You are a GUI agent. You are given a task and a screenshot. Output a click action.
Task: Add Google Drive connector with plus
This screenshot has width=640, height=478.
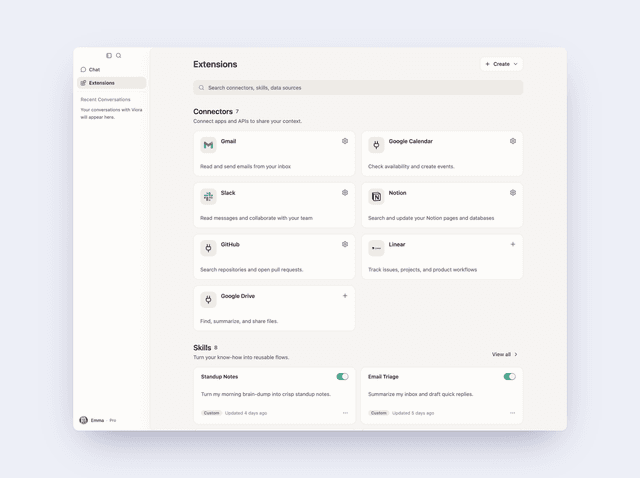coord(345,296)
